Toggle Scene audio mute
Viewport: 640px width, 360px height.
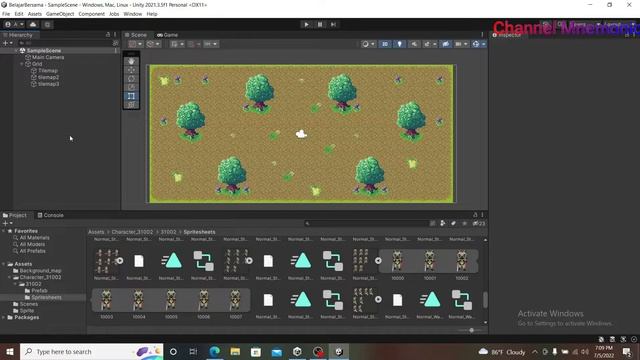(x=414, y=44)
